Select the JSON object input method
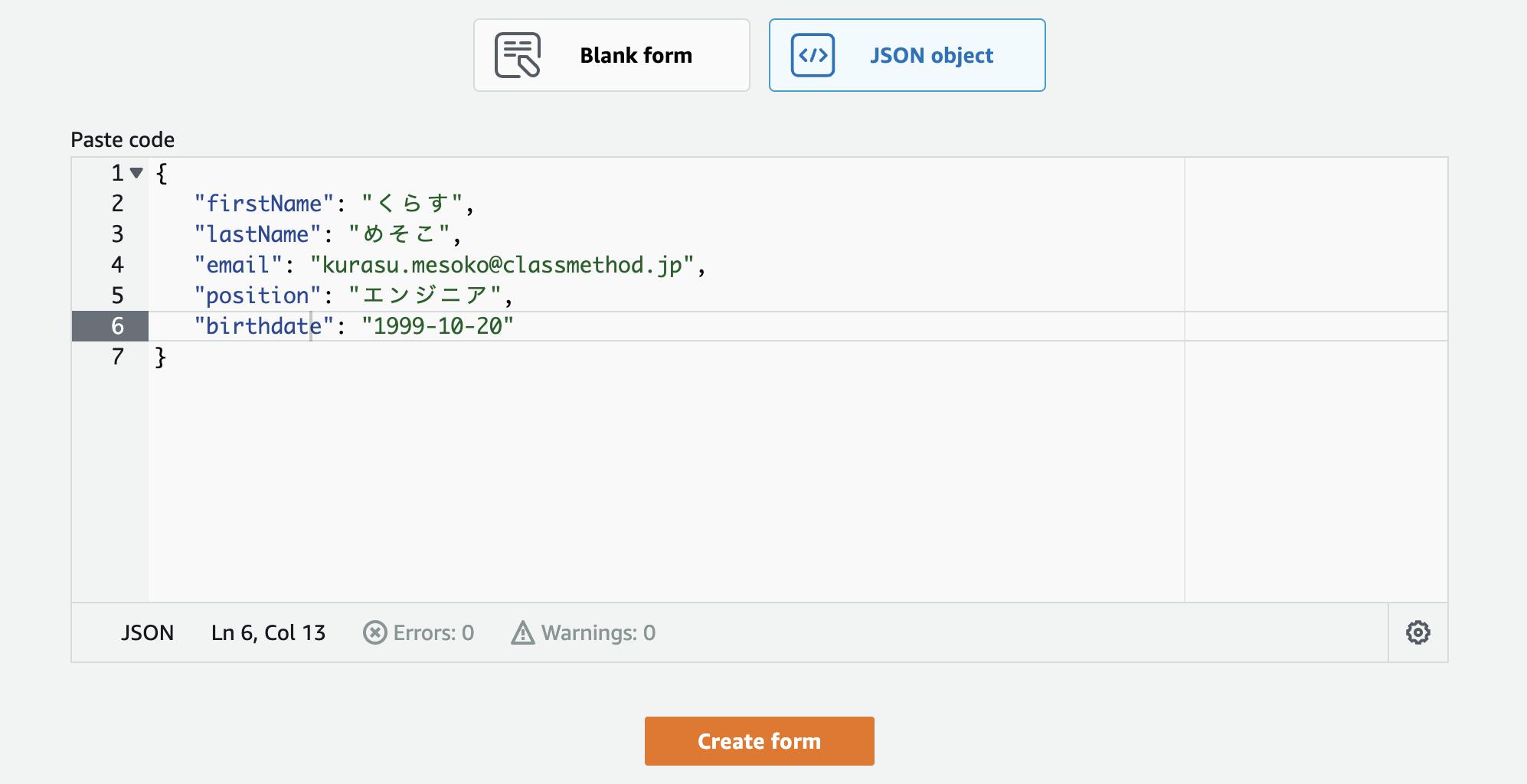Viewport: 1527px width, 784px height. click(907, 54)
